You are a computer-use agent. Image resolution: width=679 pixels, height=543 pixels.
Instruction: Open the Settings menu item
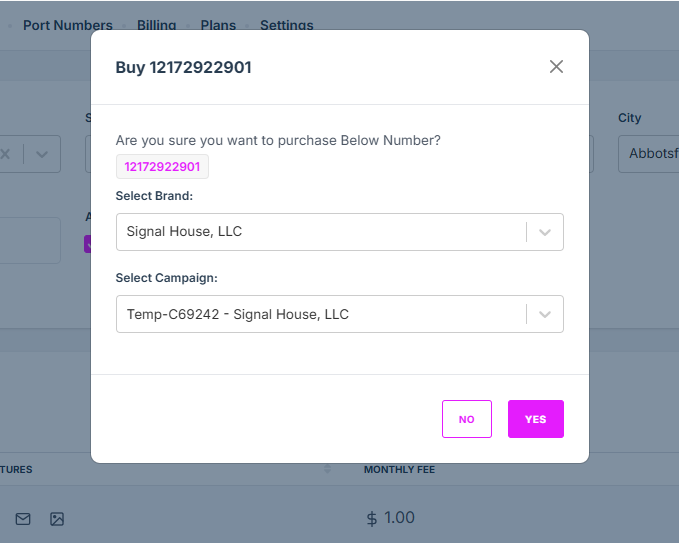pyautogui.click(x=286, y=25)
